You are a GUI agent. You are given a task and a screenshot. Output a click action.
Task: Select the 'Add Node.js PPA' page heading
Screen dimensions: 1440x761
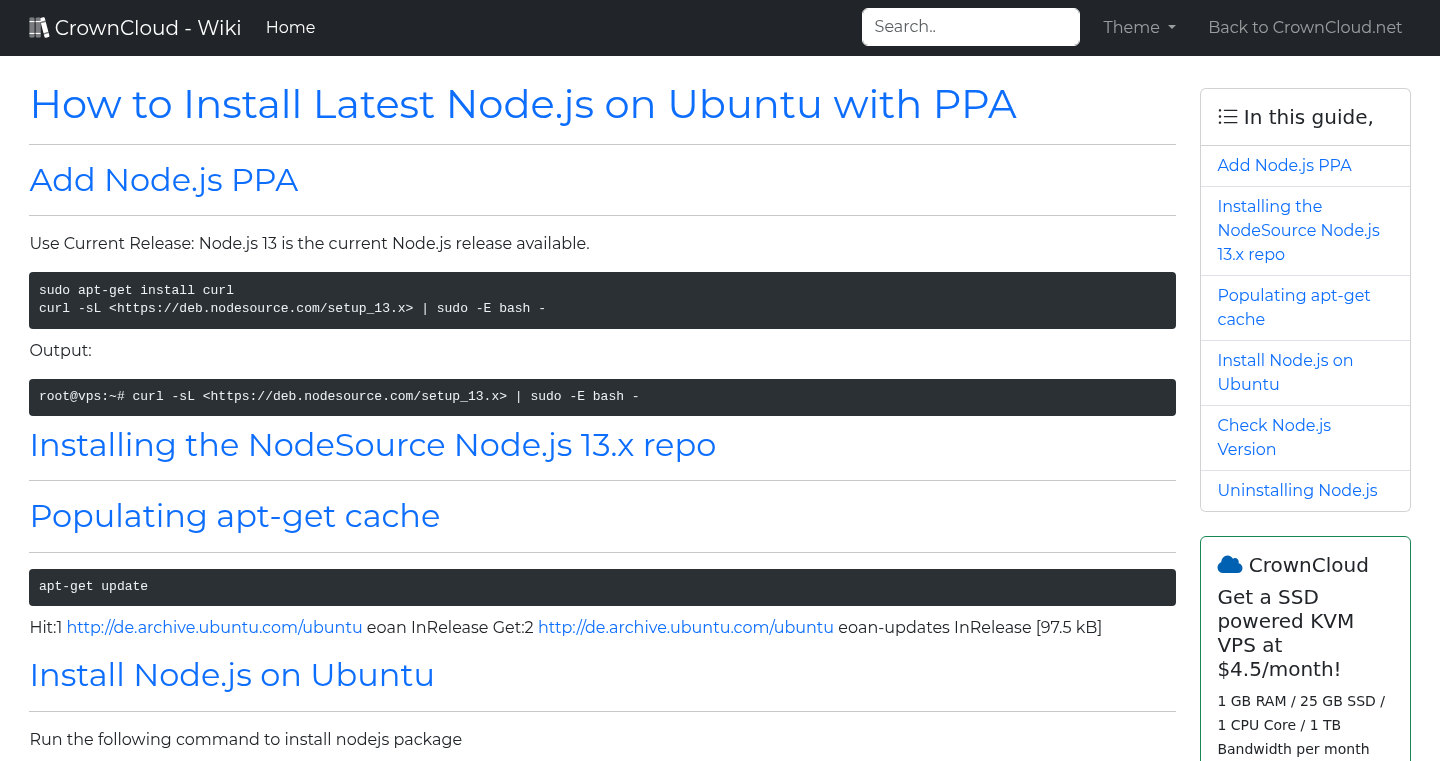[x=163, y=180]
